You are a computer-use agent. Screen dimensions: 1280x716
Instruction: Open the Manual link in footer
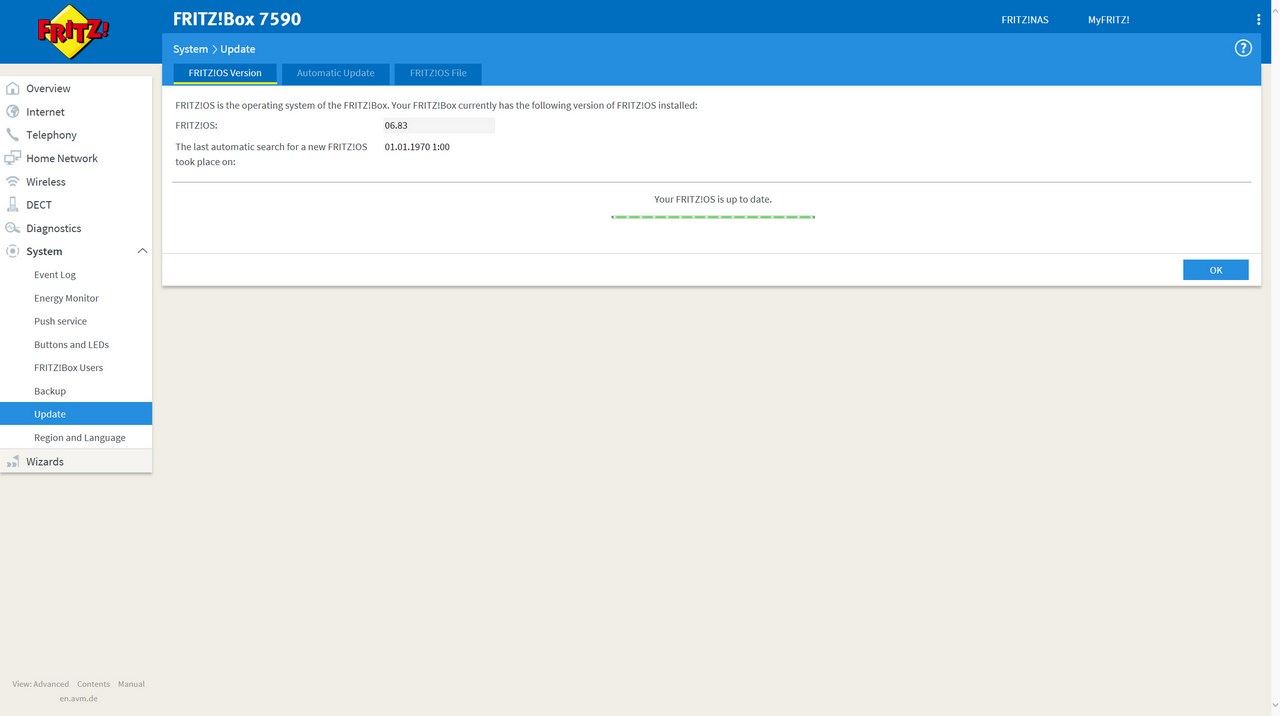click(131, 684)
